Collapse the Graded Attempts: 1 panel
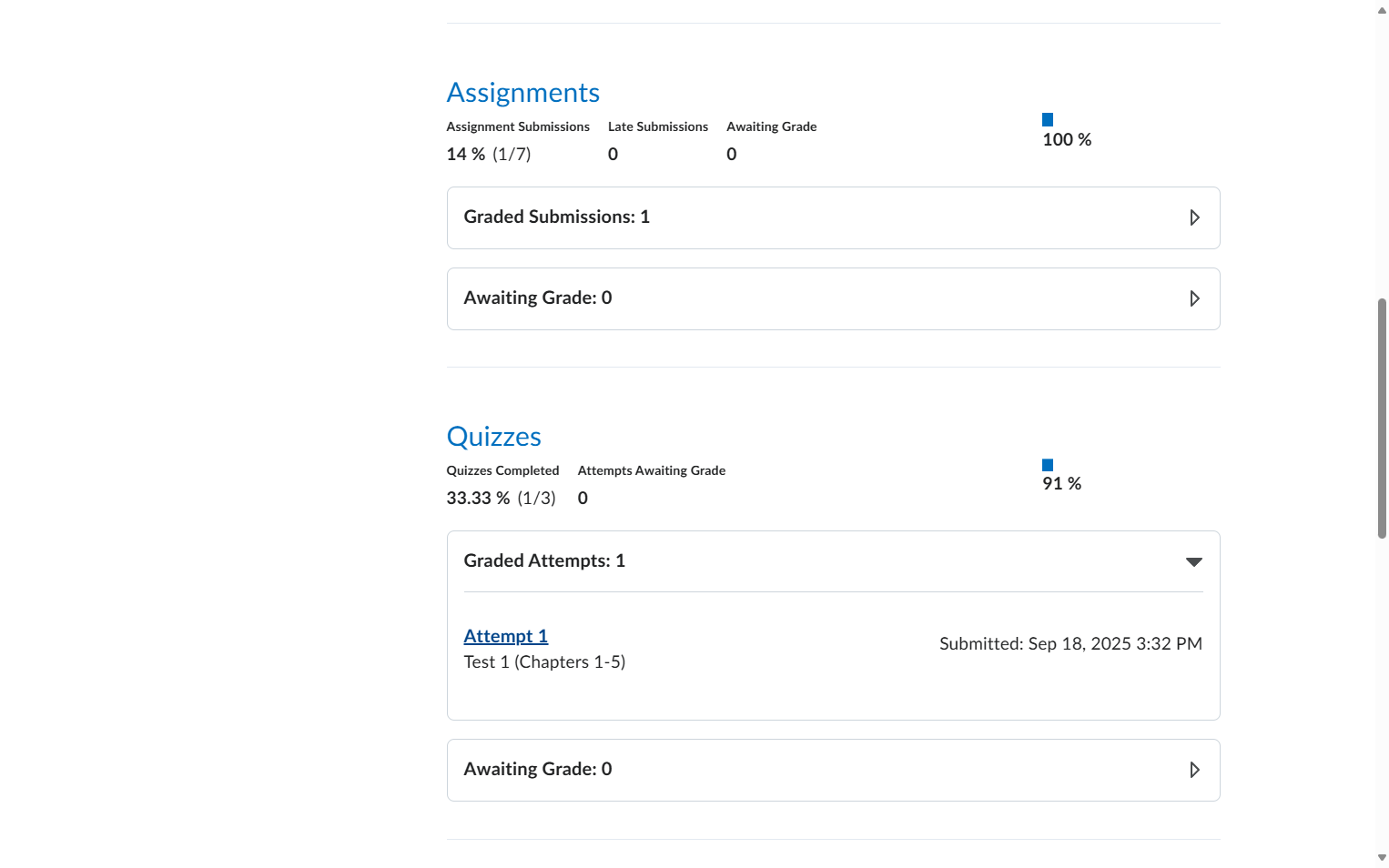Screen dimensions: 1389x868 tap(833, 561)
